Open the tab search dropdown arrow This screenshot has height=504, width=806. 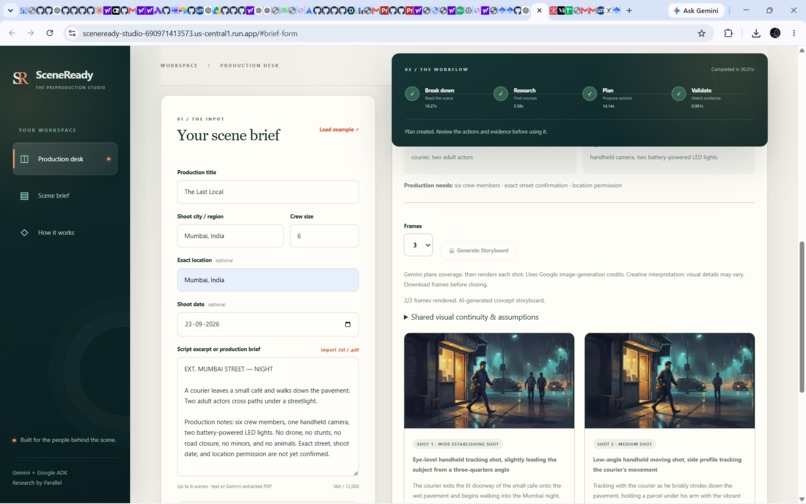click(10, 10)
